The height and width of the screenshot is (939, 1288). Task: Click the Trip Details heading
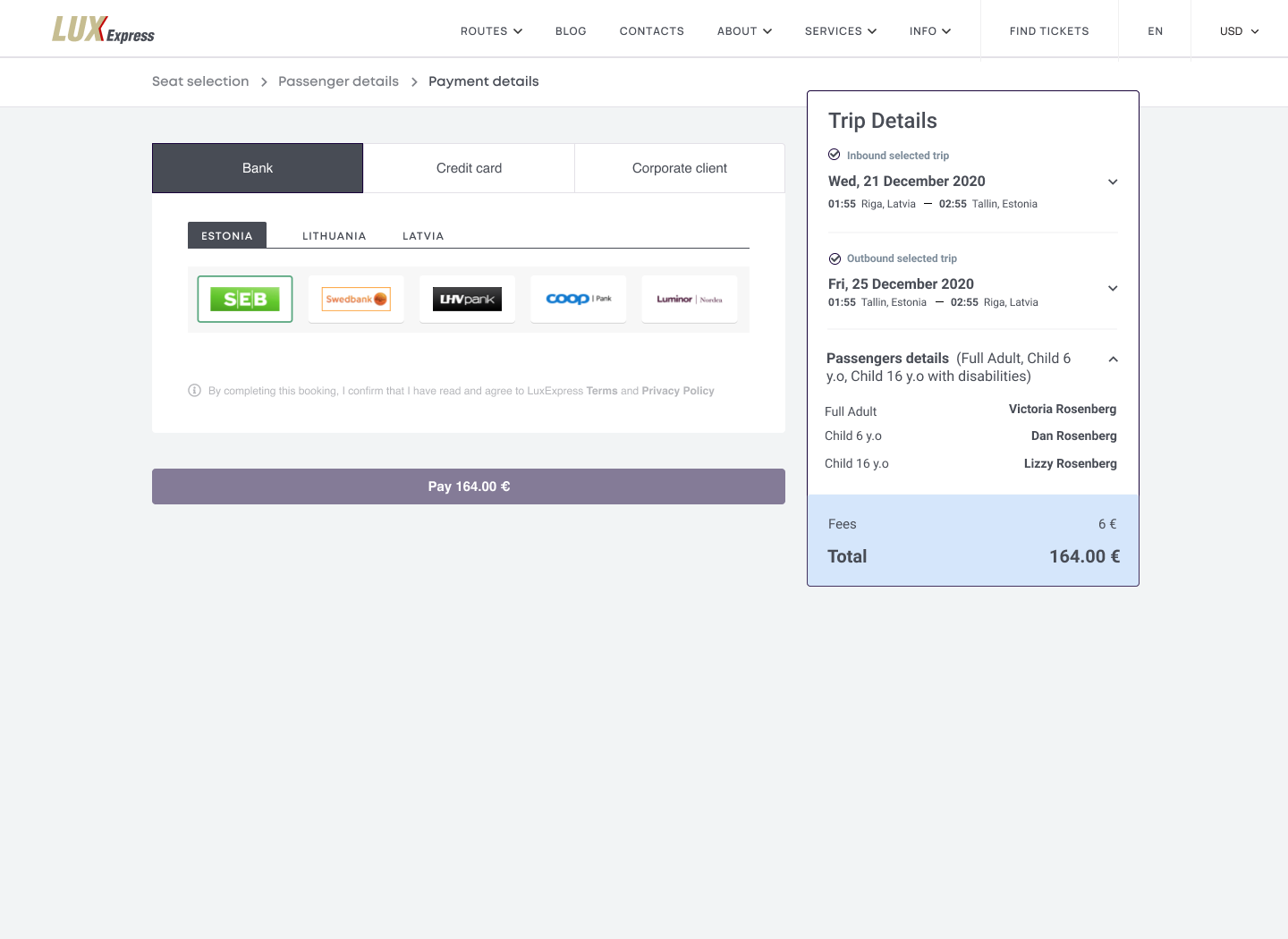(883, 121)
